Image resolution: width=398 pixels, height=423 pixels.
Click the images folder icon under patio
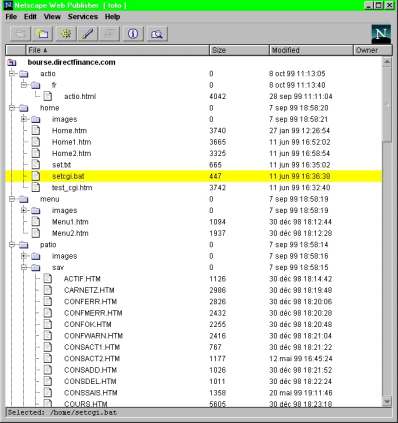36,256
